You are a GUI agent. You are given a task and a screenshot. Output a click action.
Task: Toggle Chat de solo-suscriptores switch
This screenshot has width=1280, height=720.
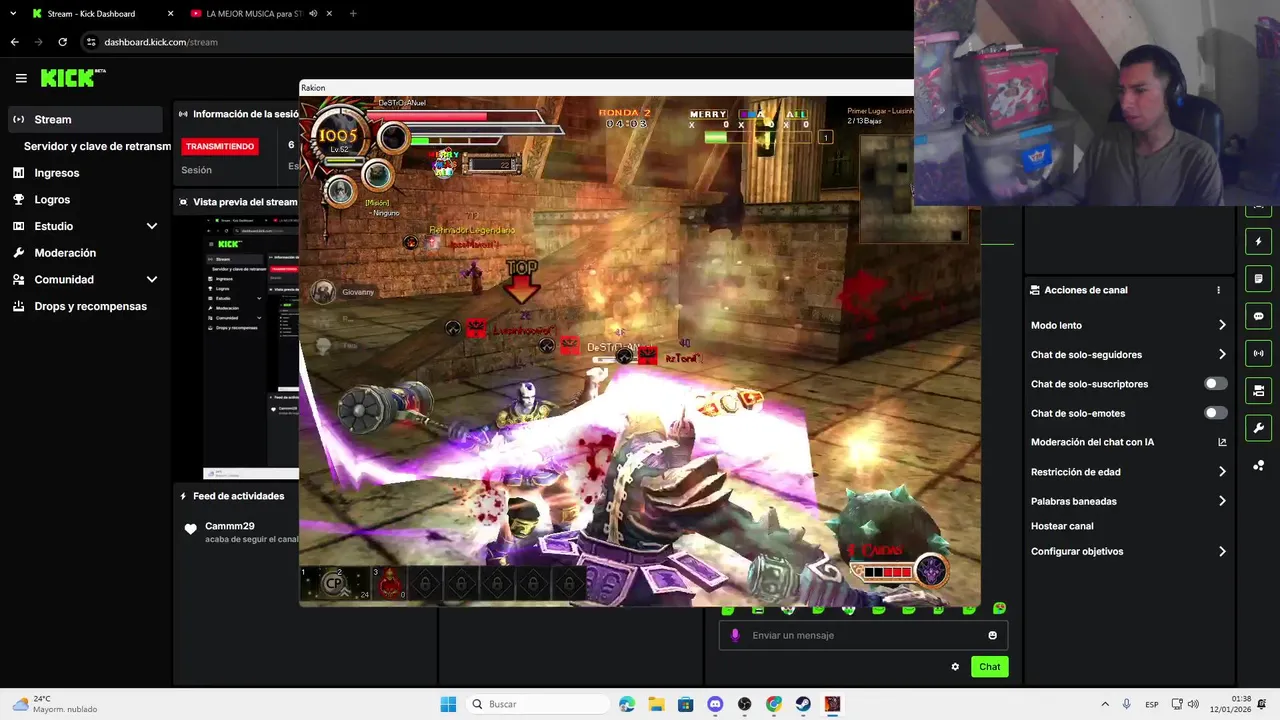coord(1216,384)
